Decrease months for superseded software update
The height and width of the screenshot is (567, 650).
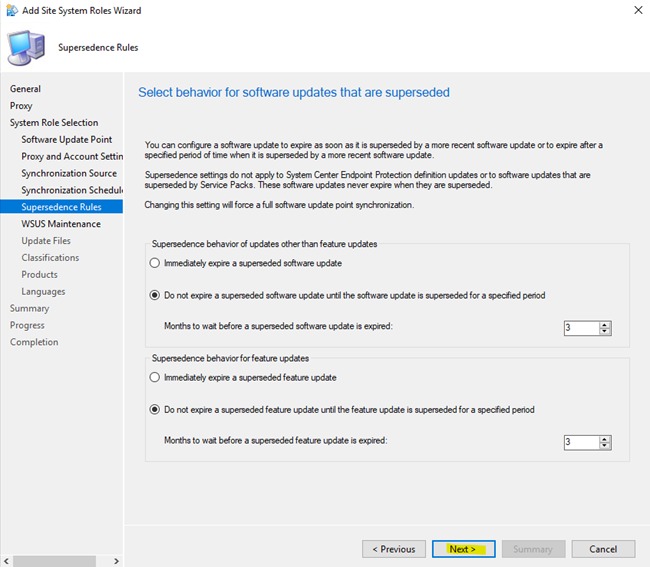605,331
